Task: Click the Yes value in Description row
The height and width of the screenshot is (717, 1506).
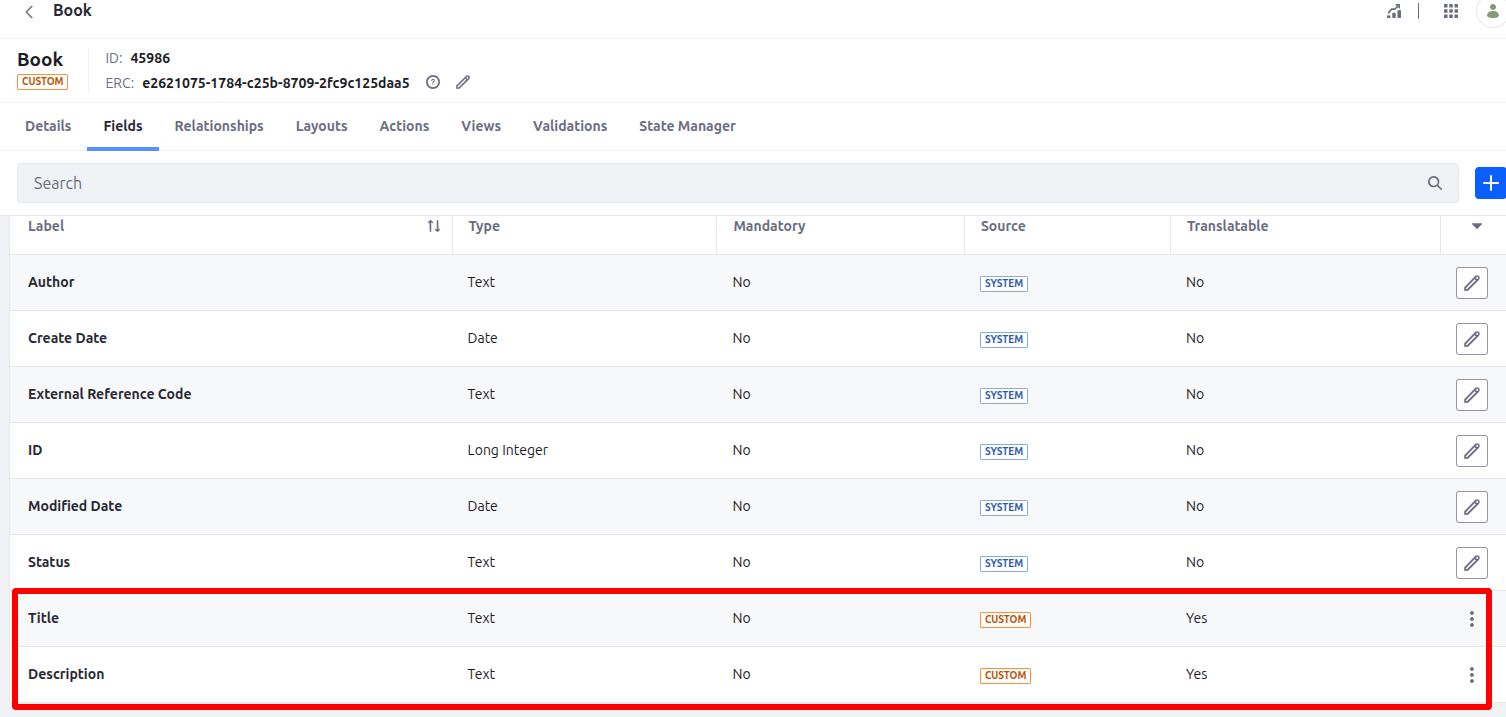Action: [x=1196, y=674]
